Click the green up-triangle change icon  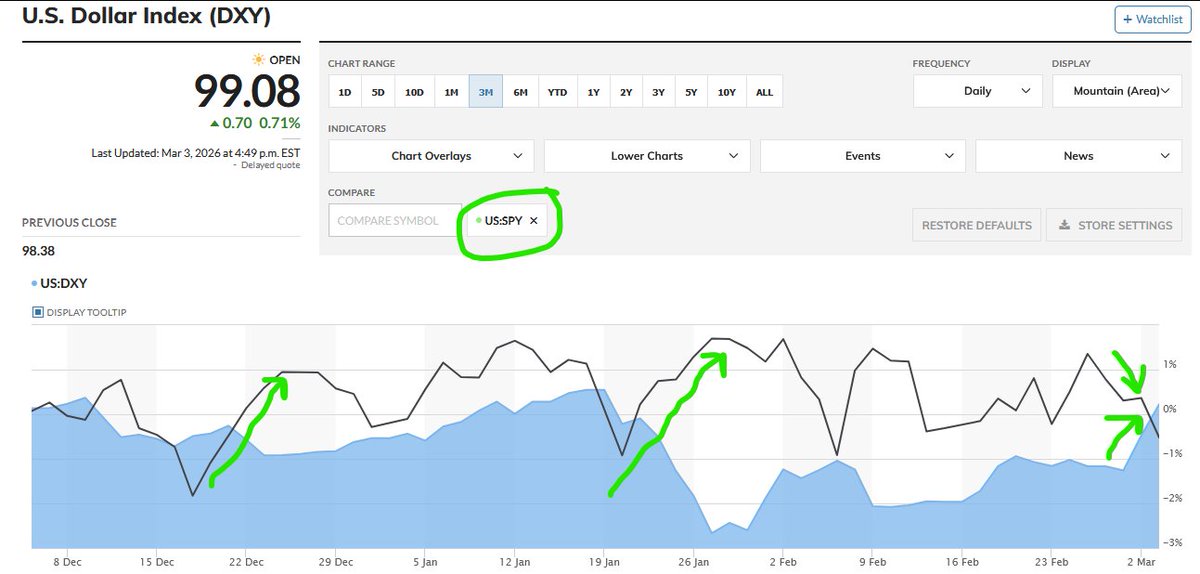tap(214, 123)
